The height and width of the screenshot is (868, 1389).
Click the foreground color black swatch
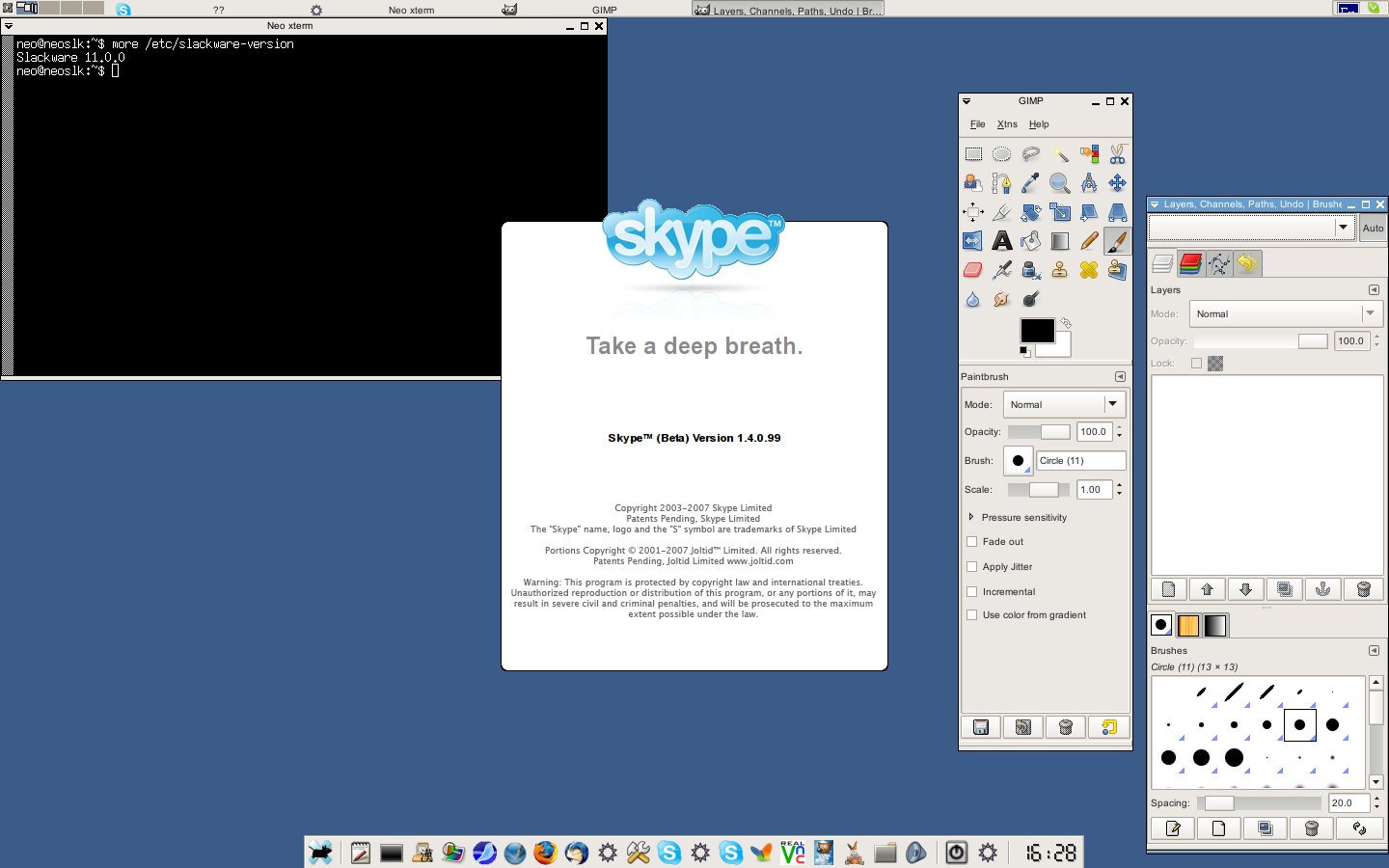tap(1037, 330)
